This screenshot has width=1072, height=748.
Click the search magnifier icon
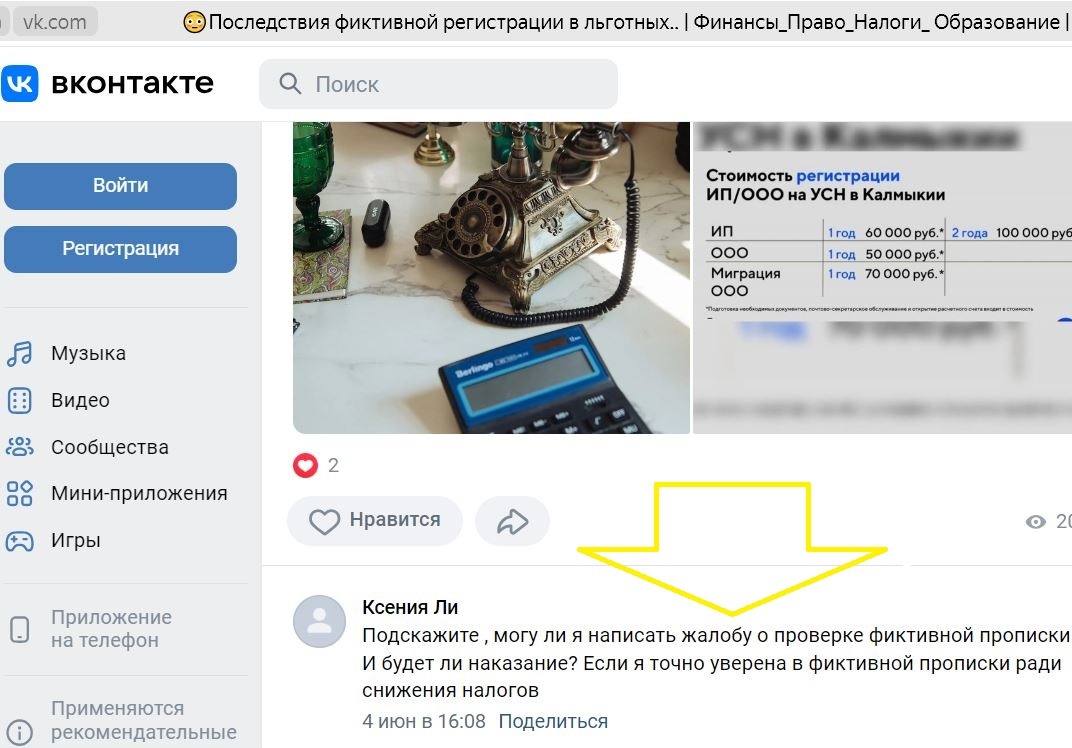pos(290,83)
